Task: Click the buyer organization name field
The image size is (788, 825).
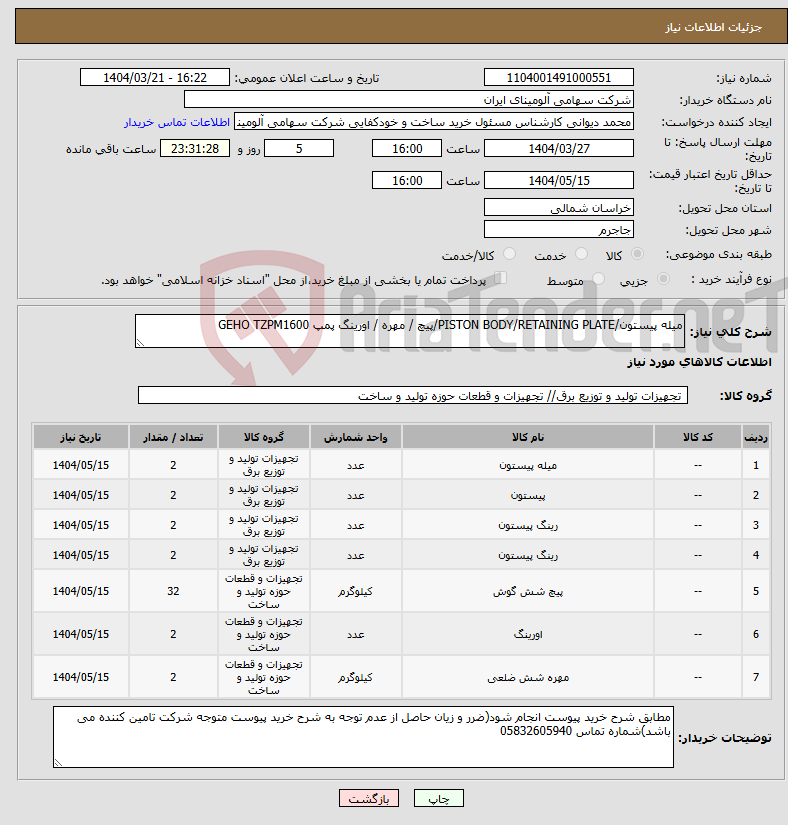Action: 409,99
